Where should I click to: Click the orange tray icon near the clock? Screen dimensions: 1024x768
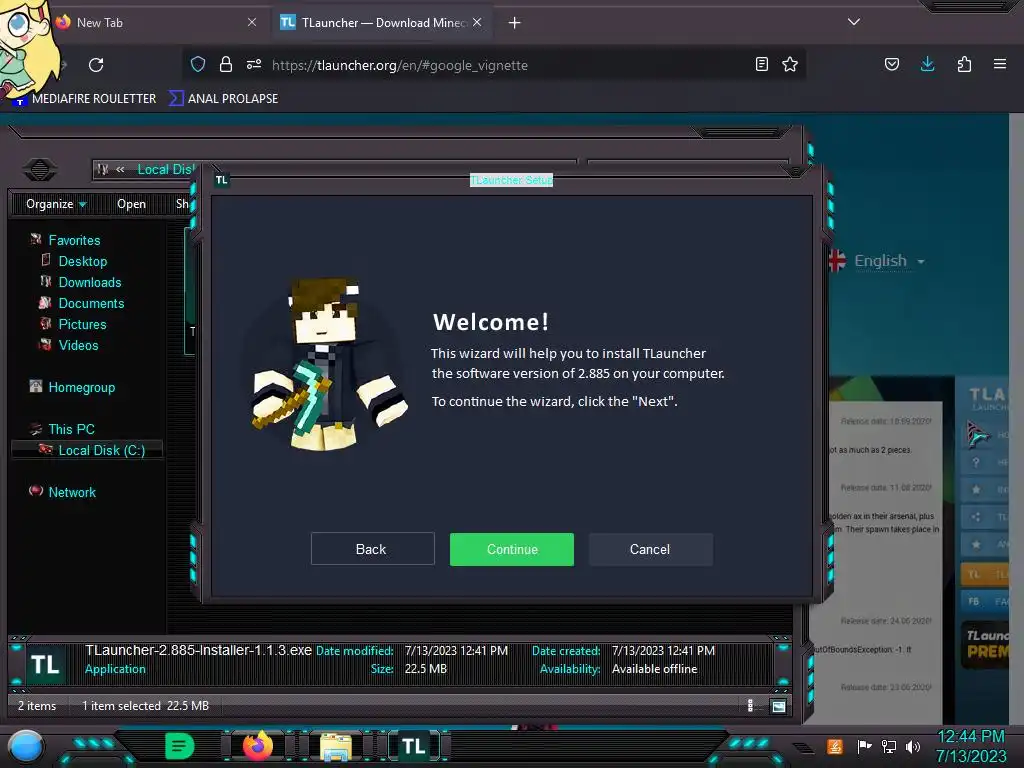[834, 746]
